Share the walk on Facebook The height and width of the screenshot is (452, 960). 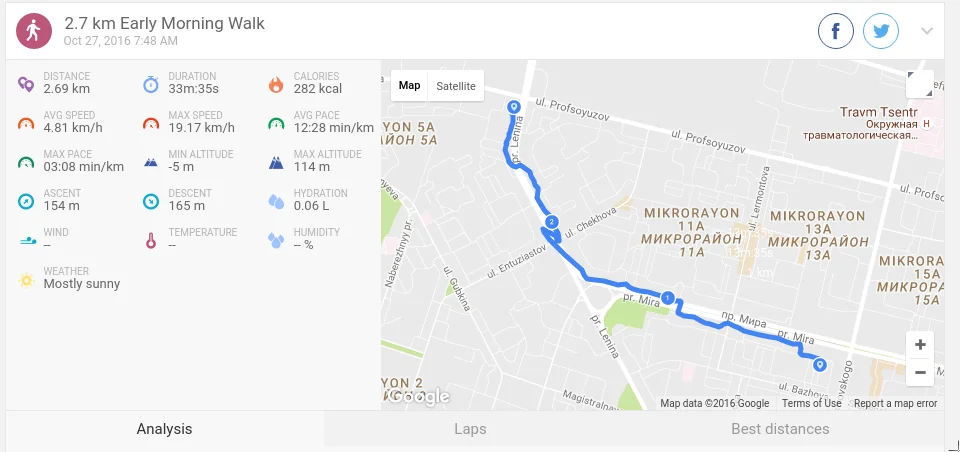[836, 31]
